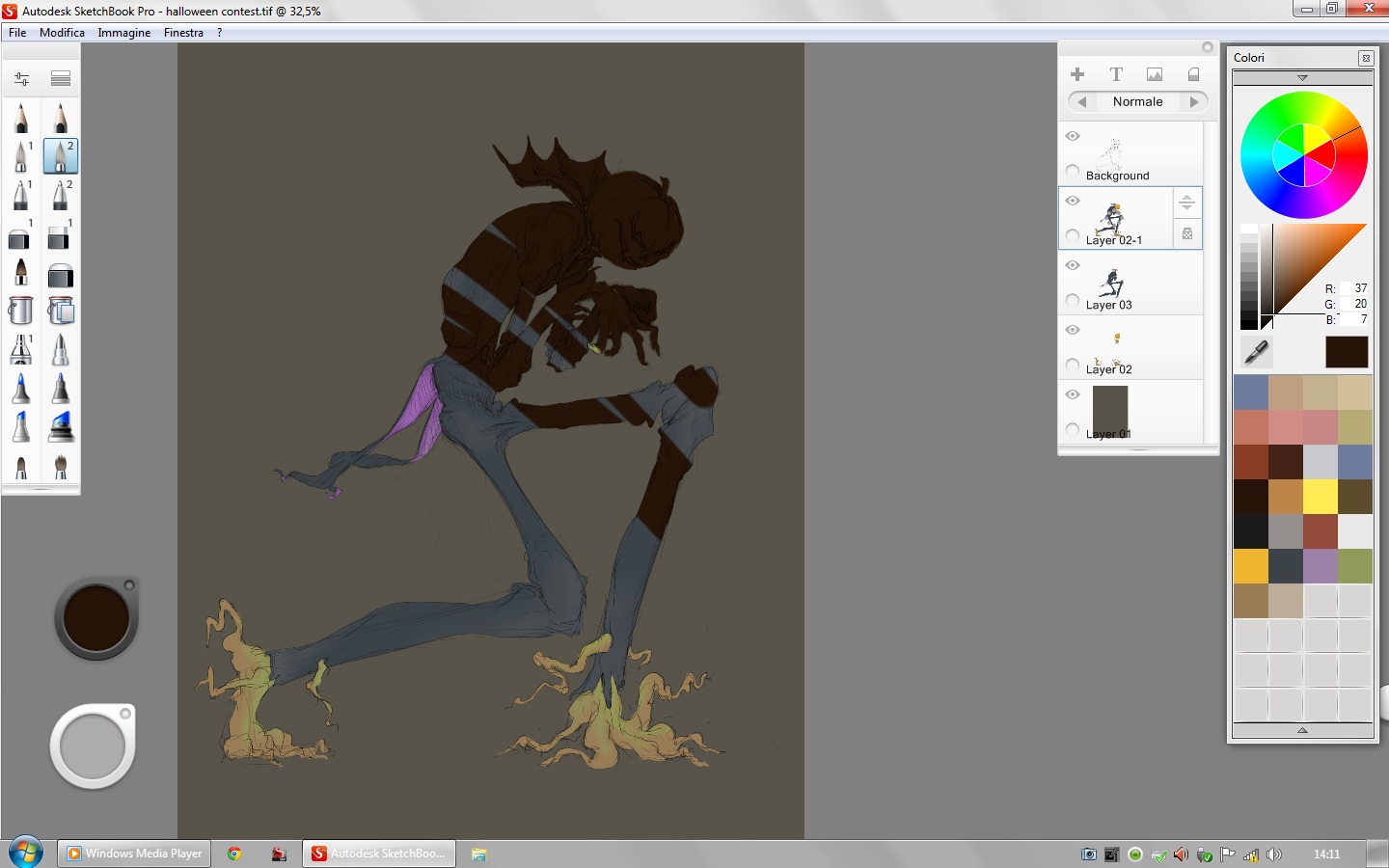This screenshot has height=868, width=1389.
Task: Switch to next blend mode arrow
Action: click(1194, 101)
